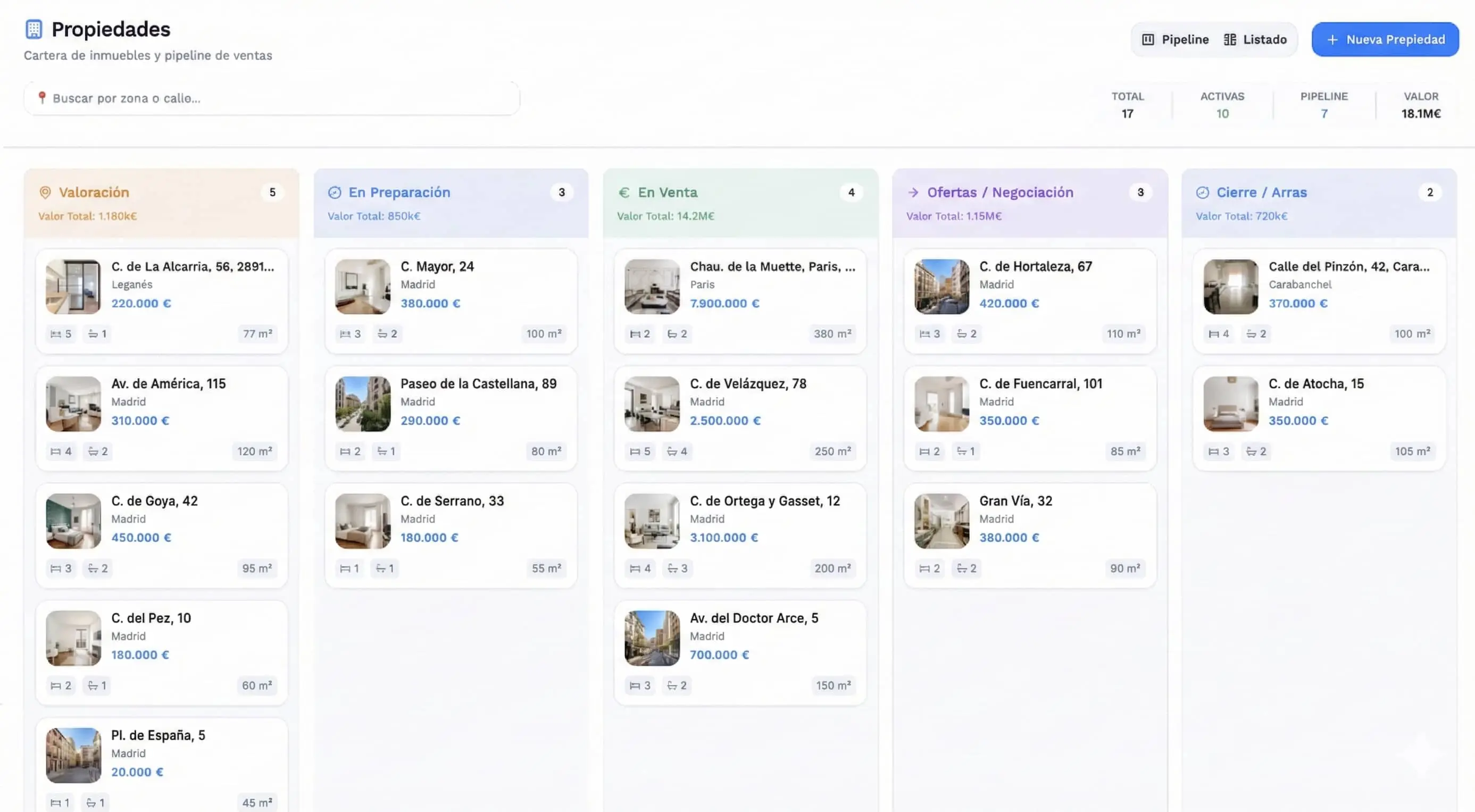Open the C. de Hortaleza, 67 price link
Image resolution: width=1475 pixels, height=812 pixels.
tap(1010, 304)
